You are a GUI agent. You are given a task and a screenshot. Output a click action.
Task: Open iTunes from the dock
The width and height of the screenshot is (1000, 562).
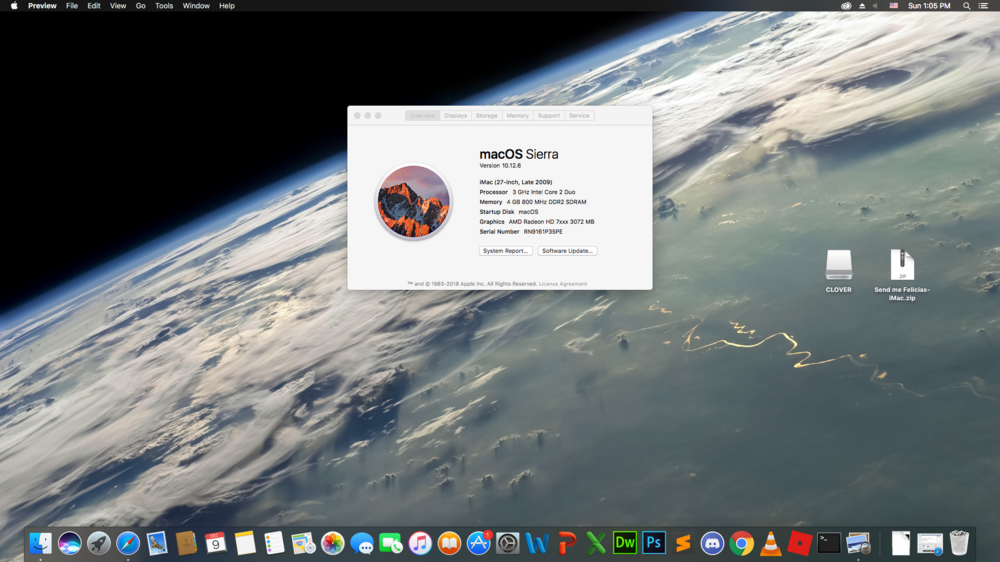420,543
